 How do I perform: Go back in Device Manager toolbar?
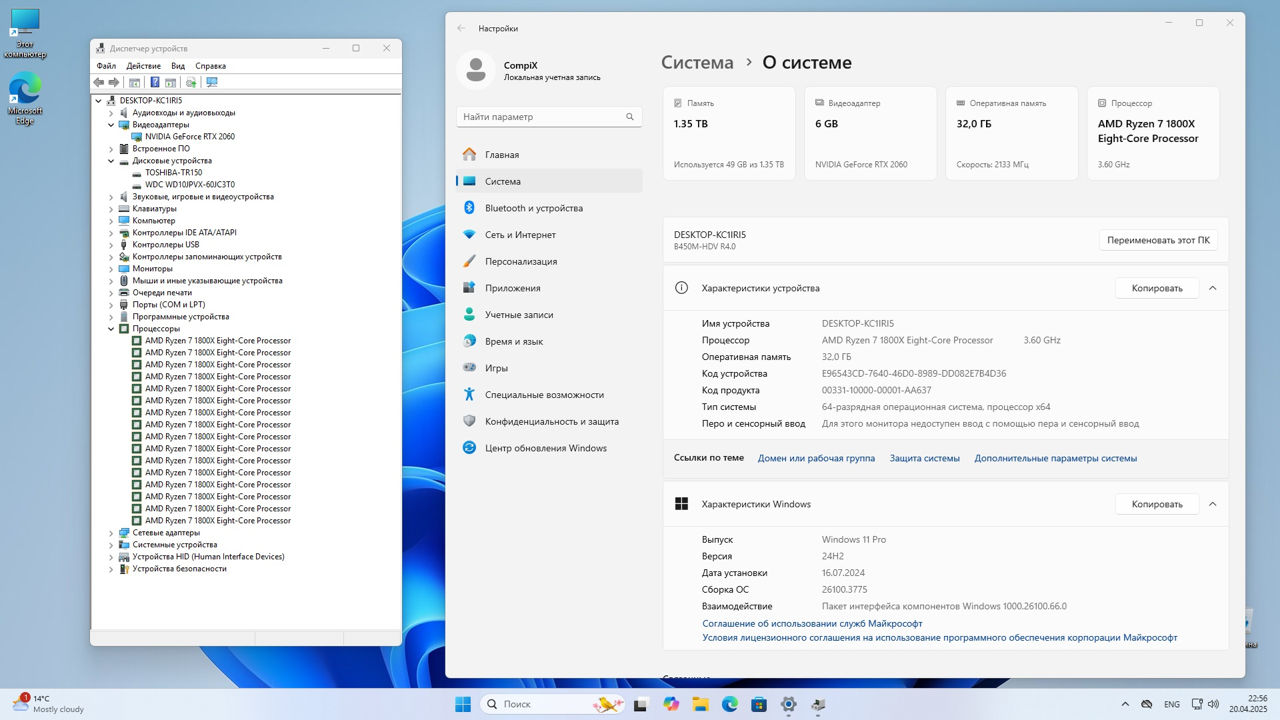[x=99, y=82]
